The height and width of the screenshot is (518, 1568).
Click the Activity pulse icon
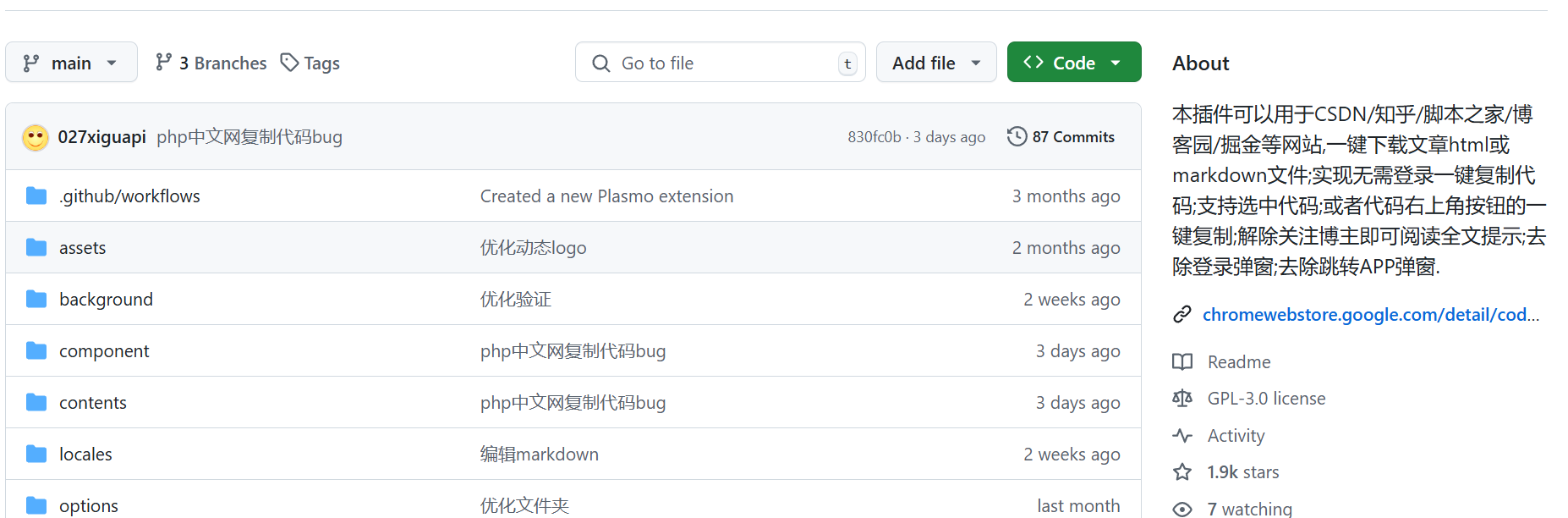(1182, 436)
